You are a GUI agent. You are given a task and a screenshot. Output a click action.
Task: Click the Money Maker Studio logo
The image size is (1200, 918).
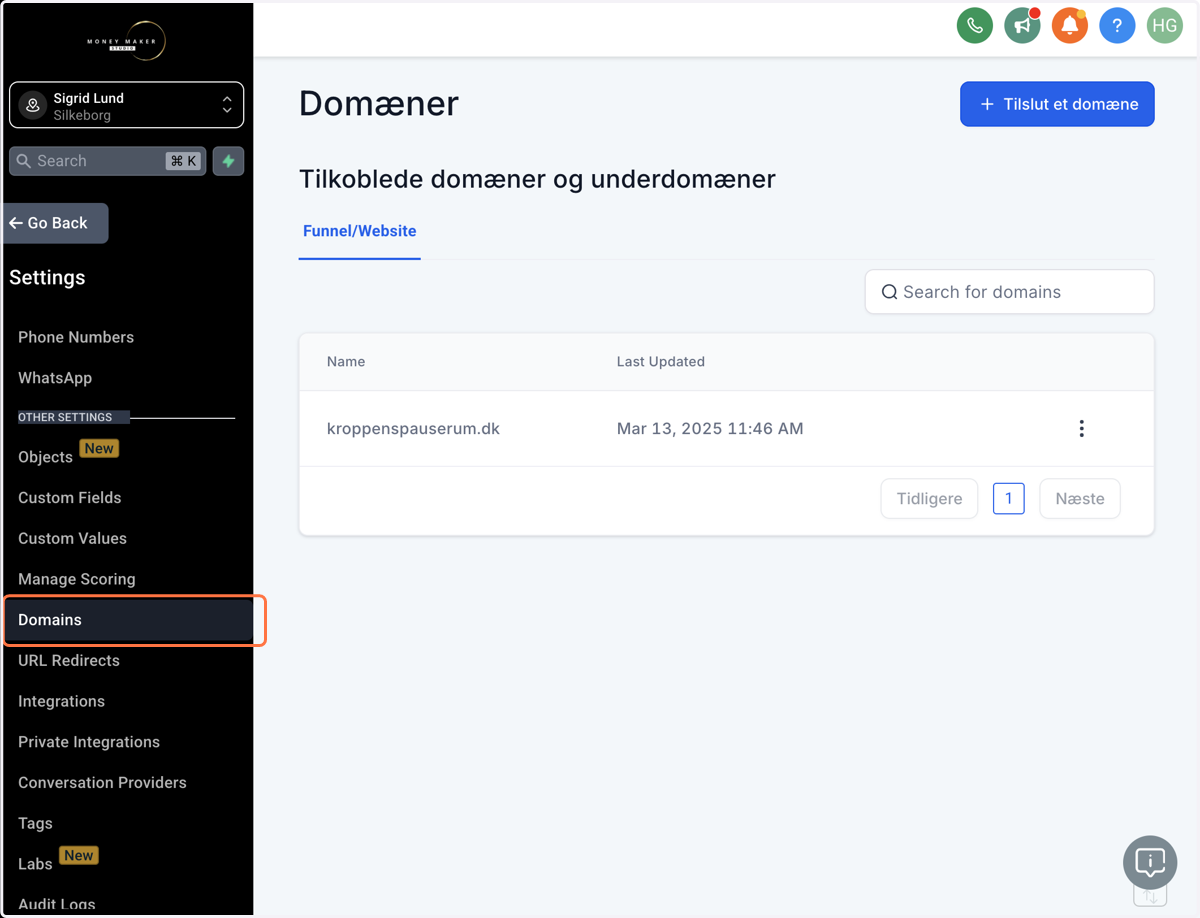coord(126,41)
